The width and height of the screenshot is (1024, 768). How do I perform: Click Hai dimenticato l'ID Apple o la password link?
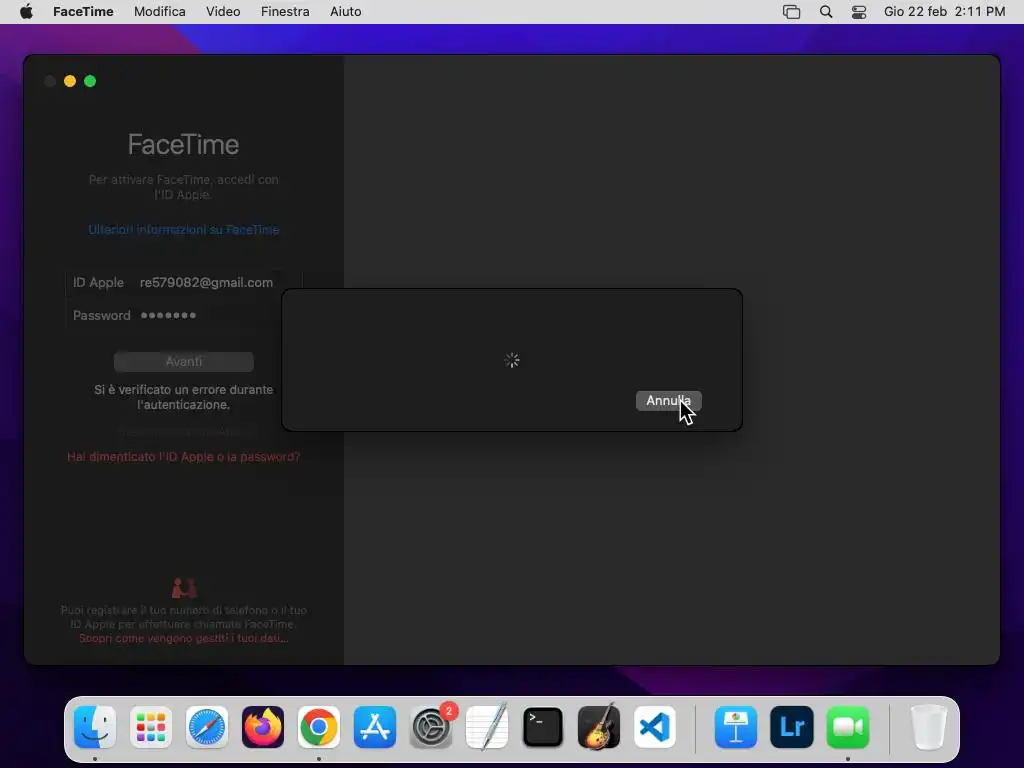tap(184, 456)
